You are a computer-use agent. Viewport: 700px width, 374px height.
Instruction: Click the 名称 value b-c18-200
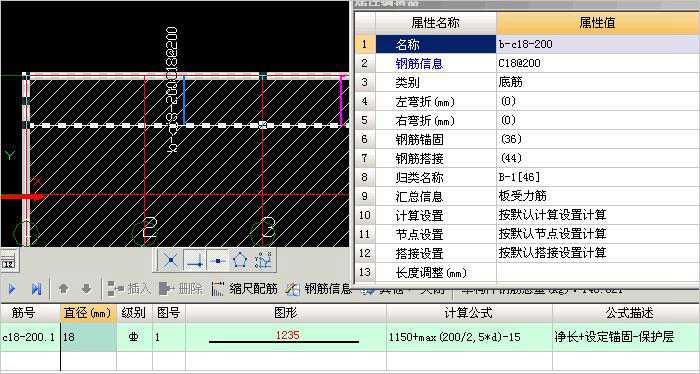[597, 44]
